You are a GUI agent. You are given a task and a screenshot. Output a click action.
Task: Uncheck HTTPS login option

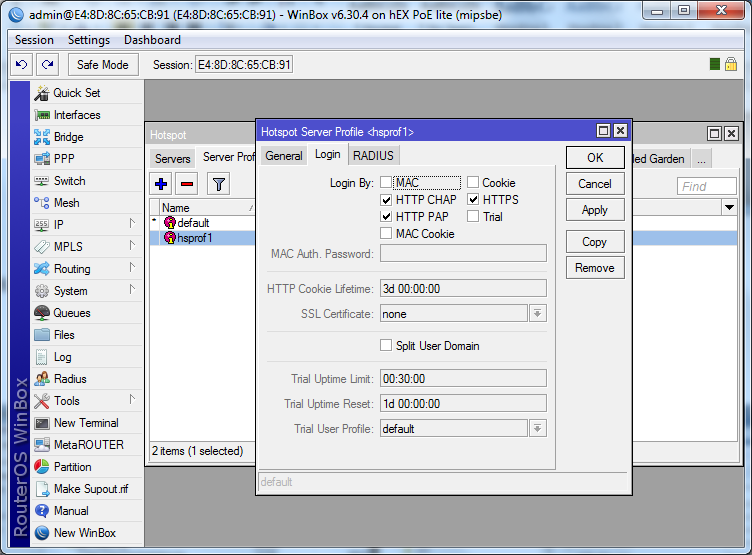coord(473,199)
